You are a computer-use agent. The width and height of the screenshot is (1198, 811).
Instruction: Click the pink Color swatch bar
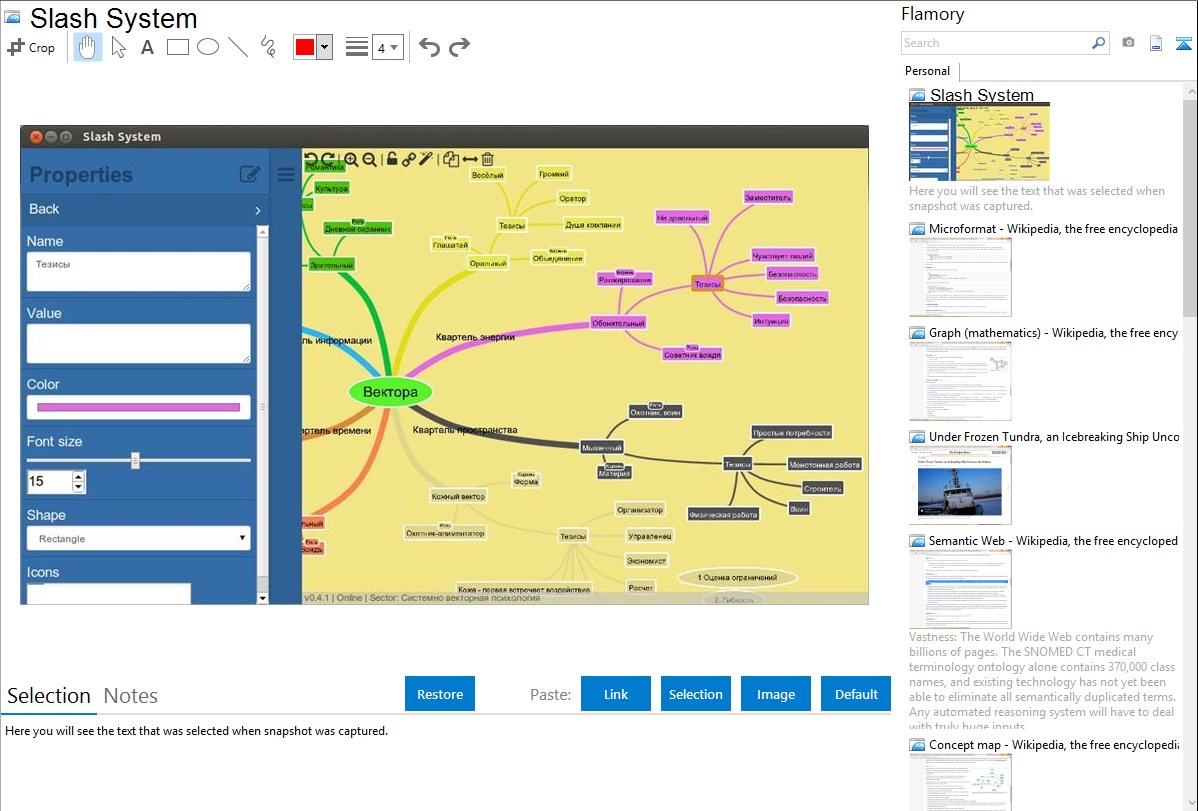(x=138, y=407)
